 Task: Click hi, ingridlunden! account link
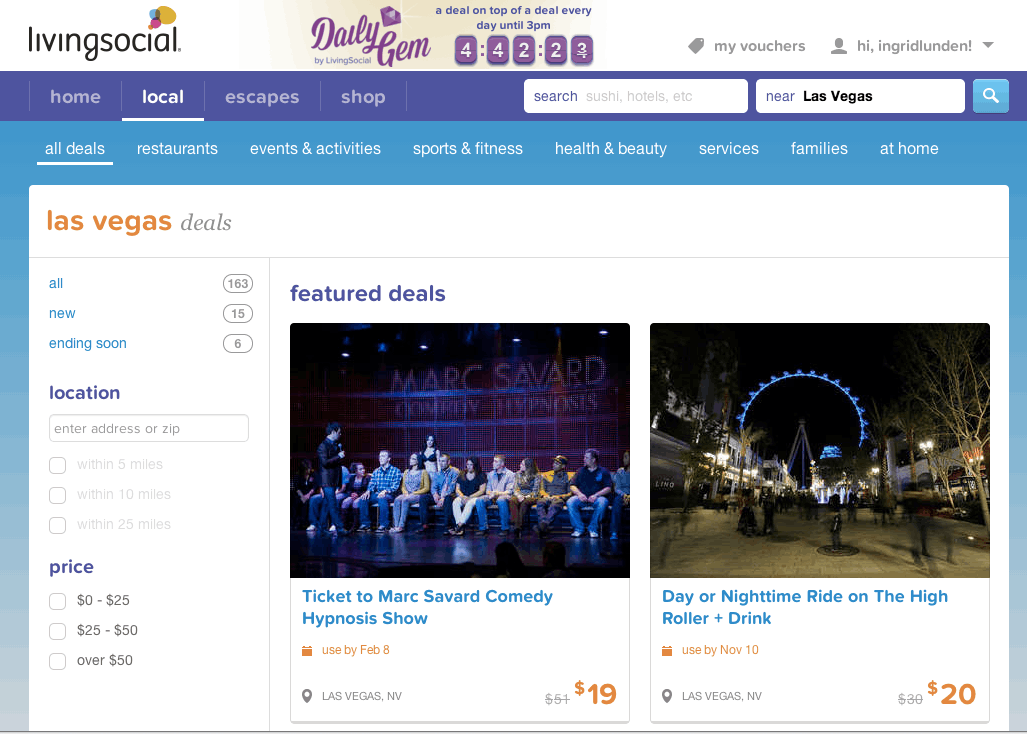pyautogui.click(x=914, y=46)
